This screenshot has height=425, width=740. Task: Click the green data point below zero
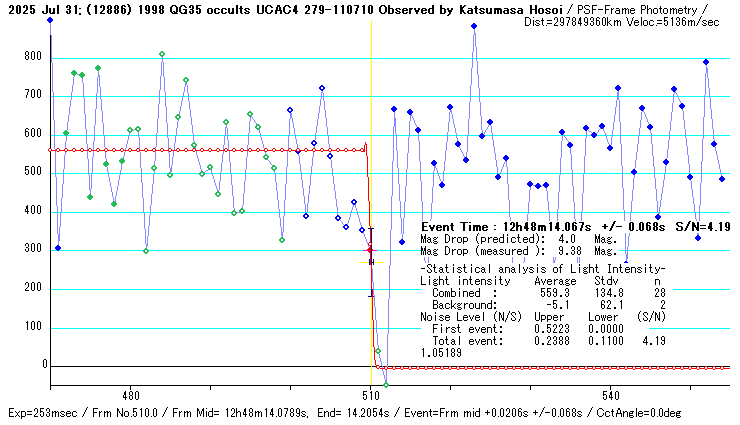click(x=386, y=384)
